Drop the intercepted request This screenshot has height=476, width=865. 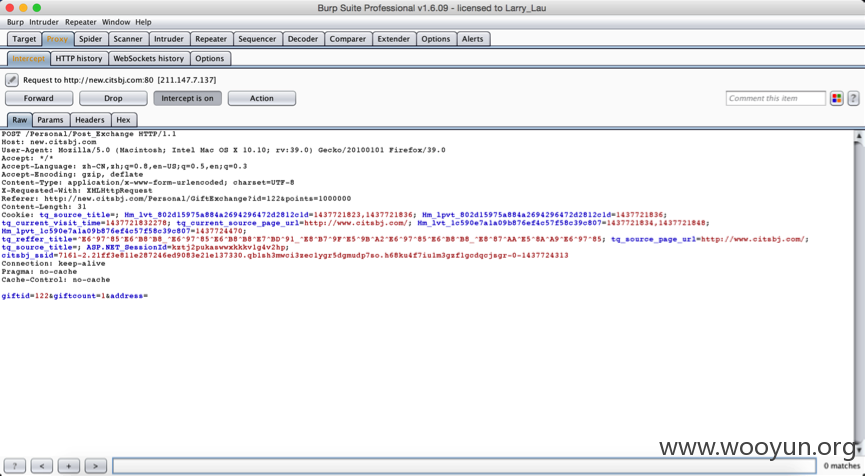coord(113,98)
